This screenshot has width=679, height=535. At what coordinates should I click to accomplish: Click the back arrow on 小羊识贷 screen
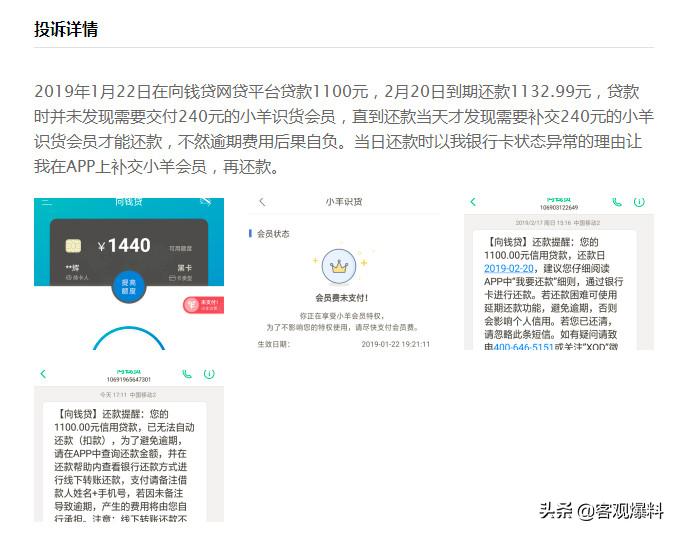(x=262, y=201)
